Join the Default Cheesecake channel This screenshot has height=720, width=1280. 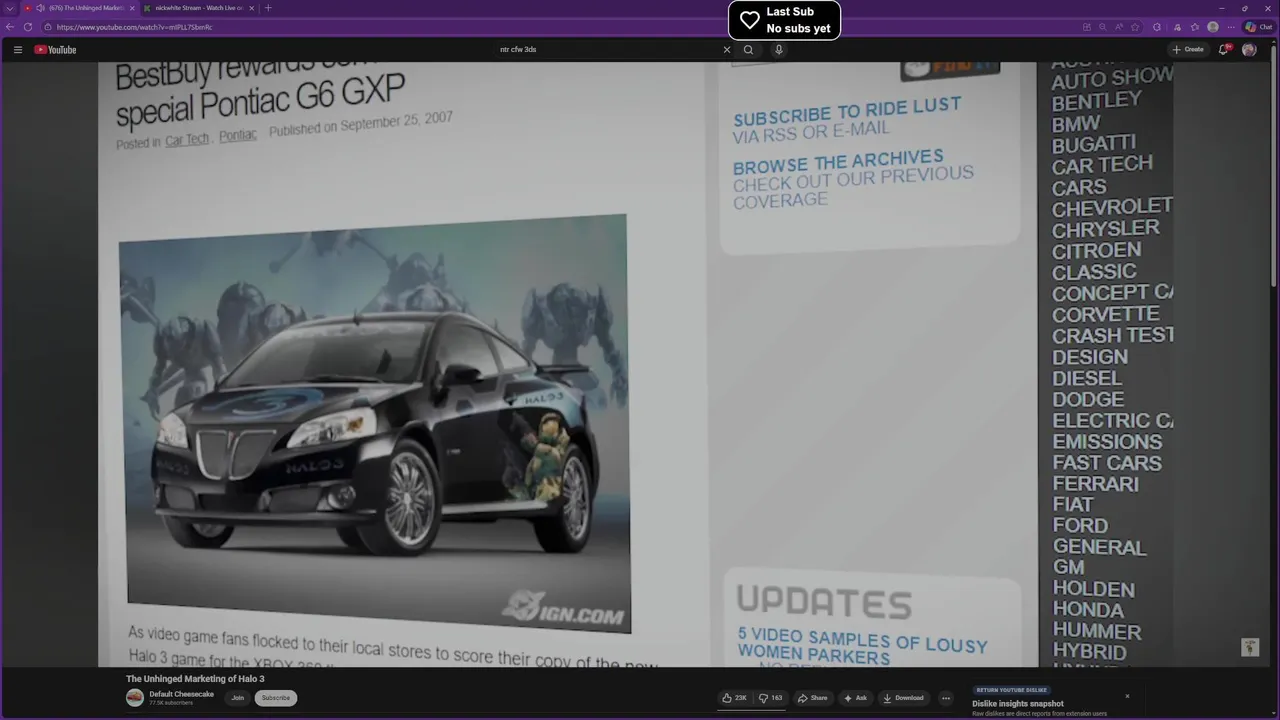tap(237, 698)
